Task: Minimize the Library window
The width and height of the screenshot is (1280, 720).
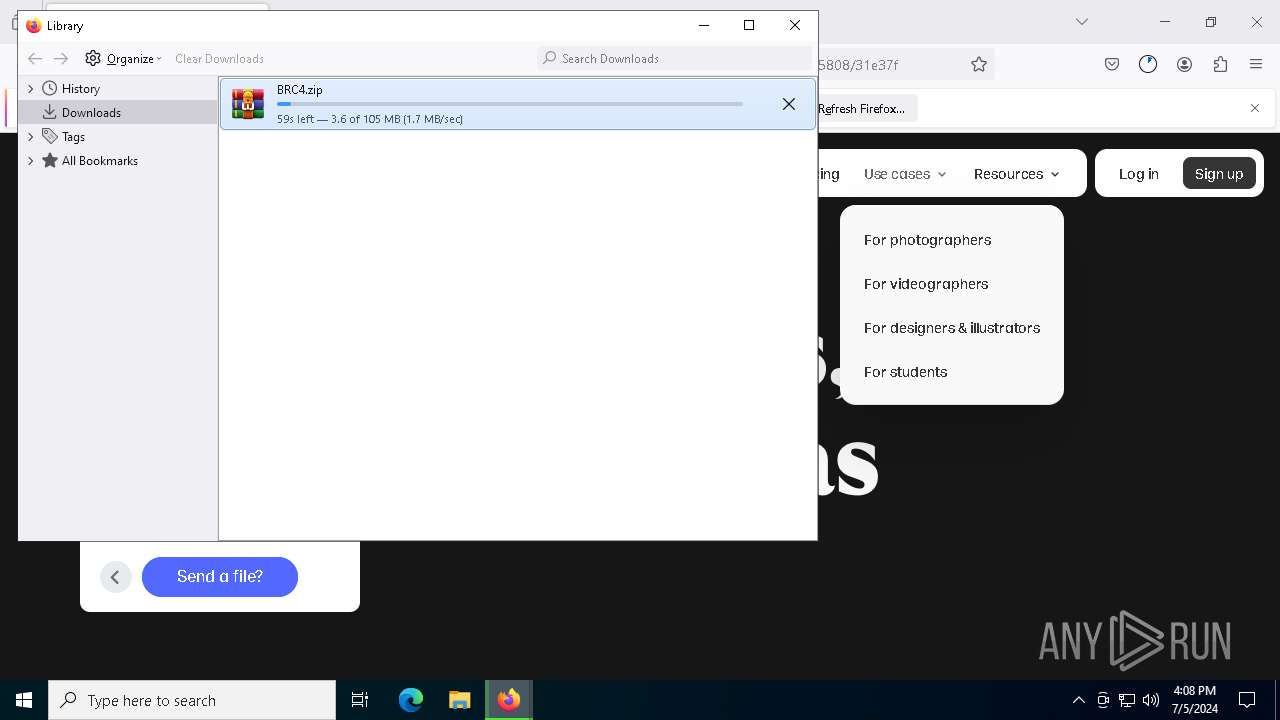Action: tap(704, 25)
